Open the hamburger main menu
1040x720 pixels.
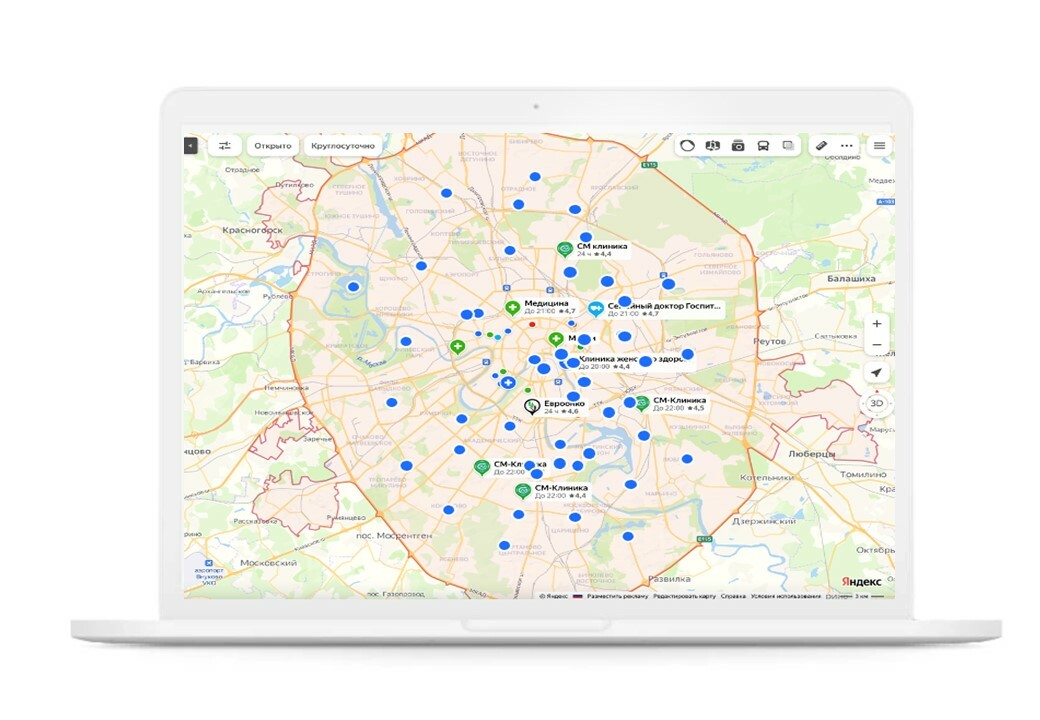pyautogui.click(x=879, y=146)
